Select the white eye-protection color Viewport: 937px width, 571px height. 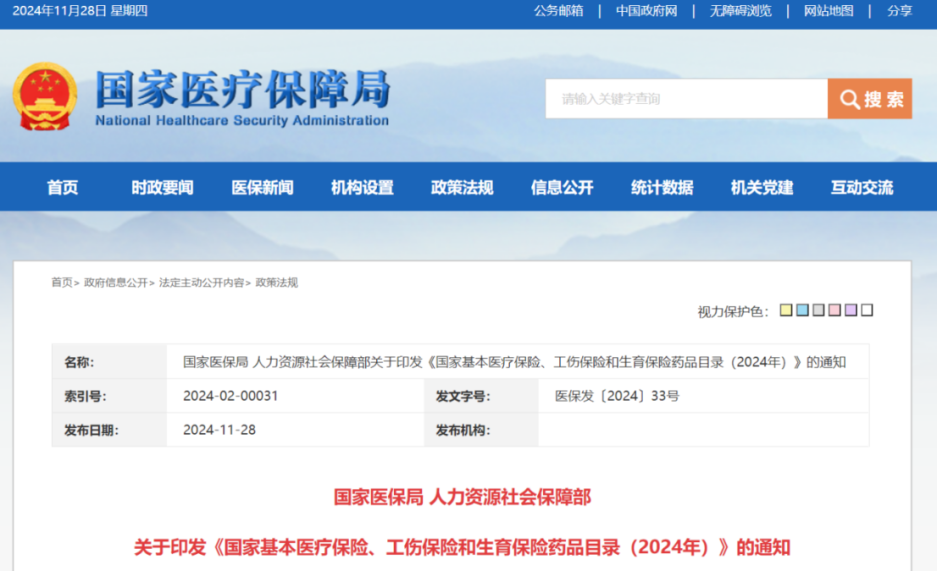coord(867,310)
